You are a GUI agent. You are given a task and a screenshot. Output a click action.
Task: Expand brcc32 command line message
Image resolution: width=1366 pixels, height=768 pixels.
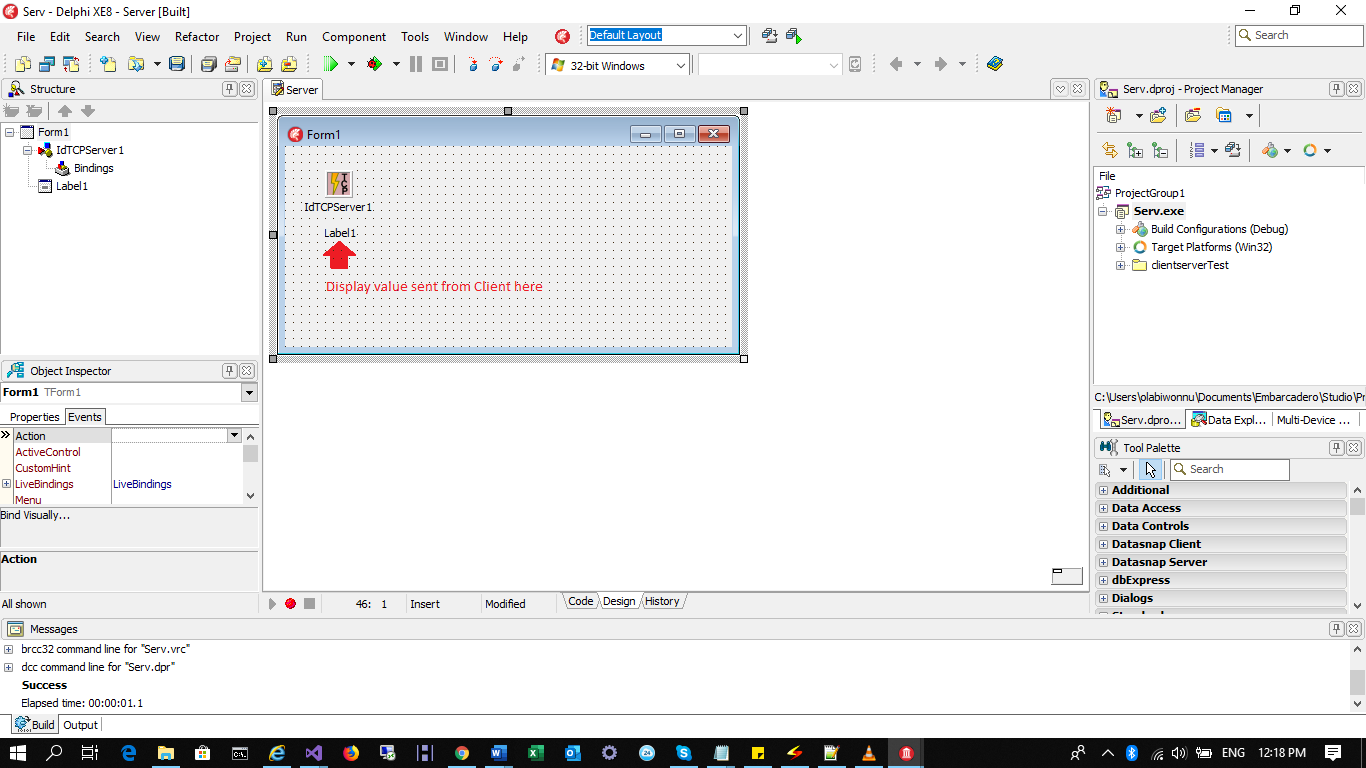click(x=9, y=649)
